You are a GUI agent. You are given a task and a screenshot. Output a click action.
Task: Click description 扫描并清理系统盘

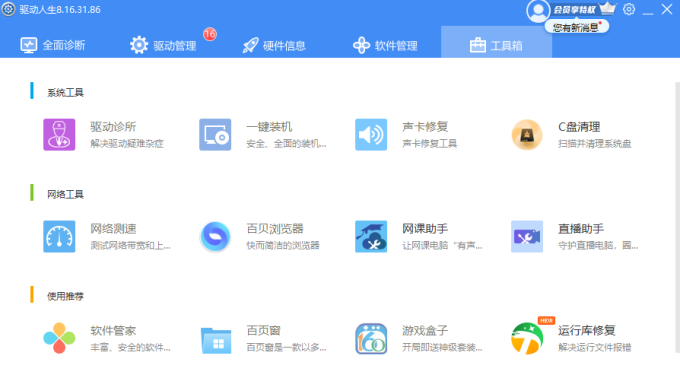click(595, 143)
